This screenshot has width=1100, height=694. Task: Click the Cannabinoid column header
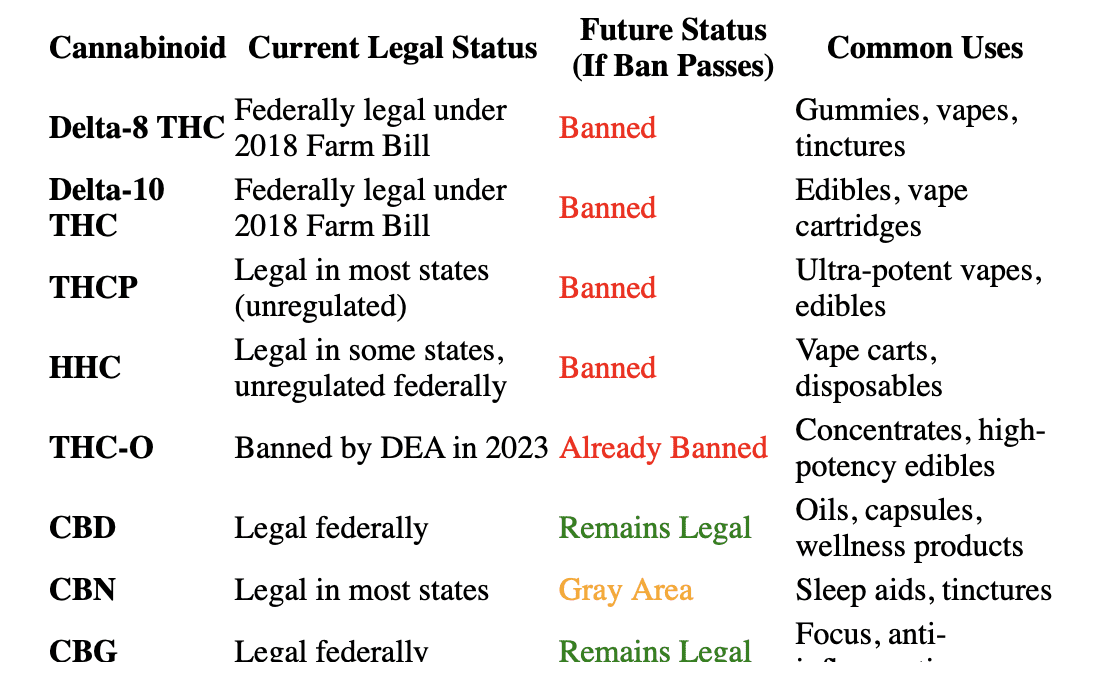click(138, 48)
